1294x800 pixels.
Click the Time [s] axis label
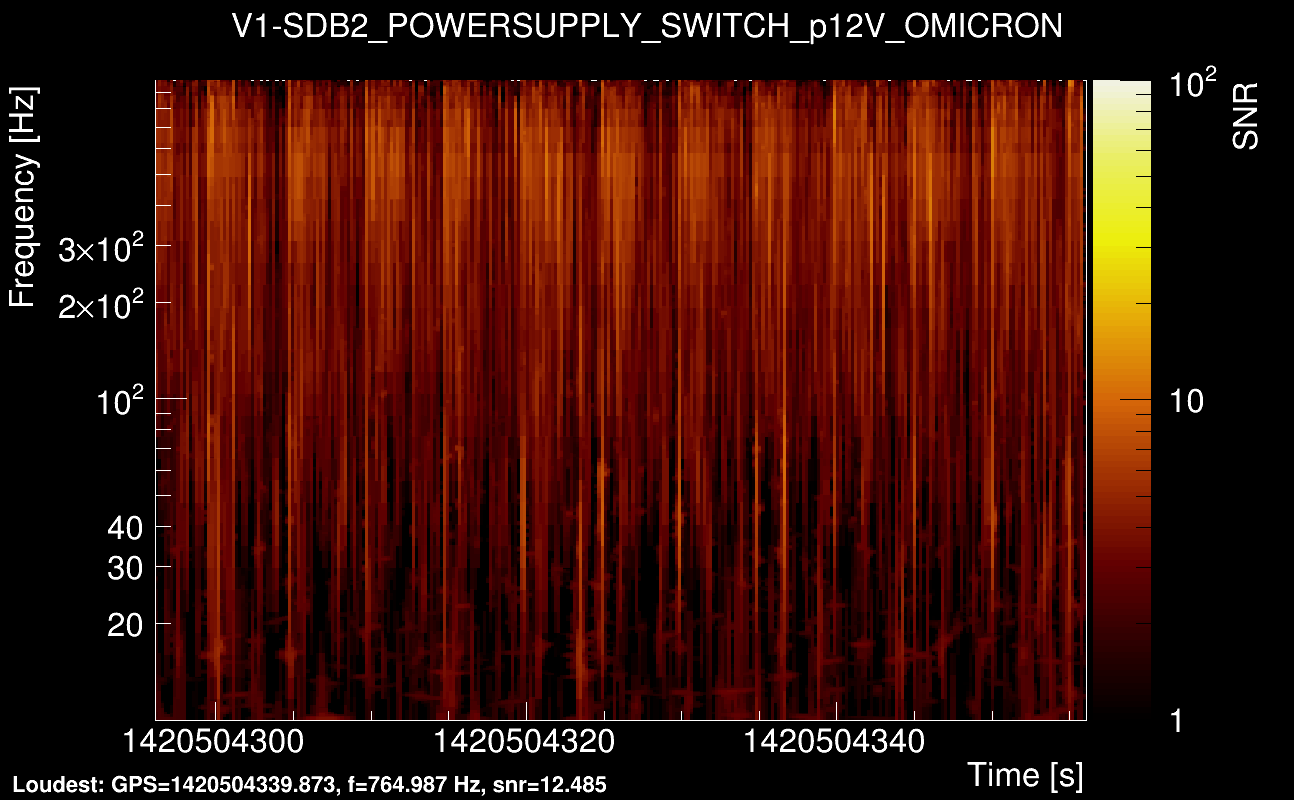(x=1024, y=774)
